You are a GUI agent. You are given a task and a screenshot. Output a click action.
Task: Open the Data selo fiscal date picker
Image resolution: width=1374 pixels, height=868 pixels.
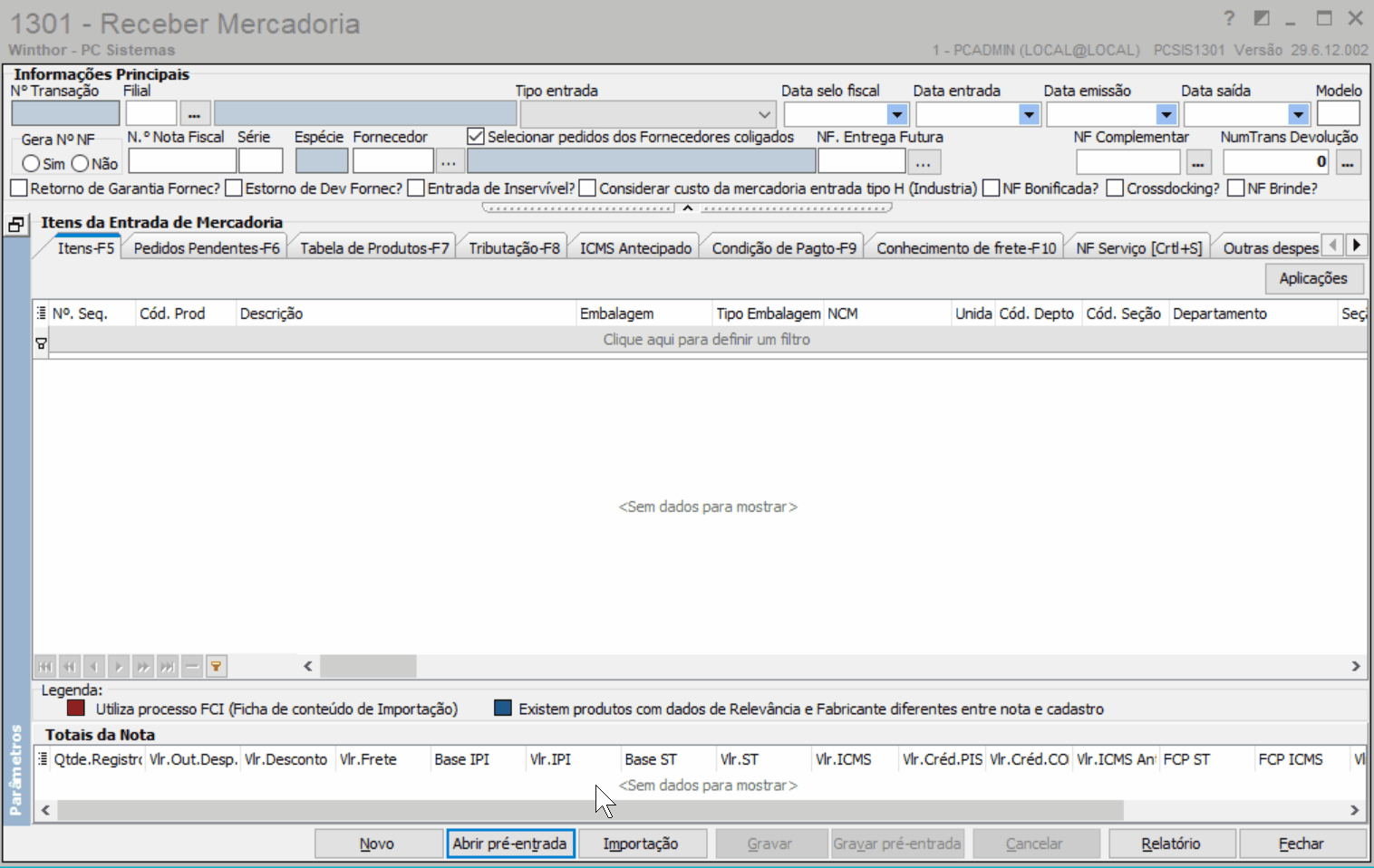click(x=897, y=115)
